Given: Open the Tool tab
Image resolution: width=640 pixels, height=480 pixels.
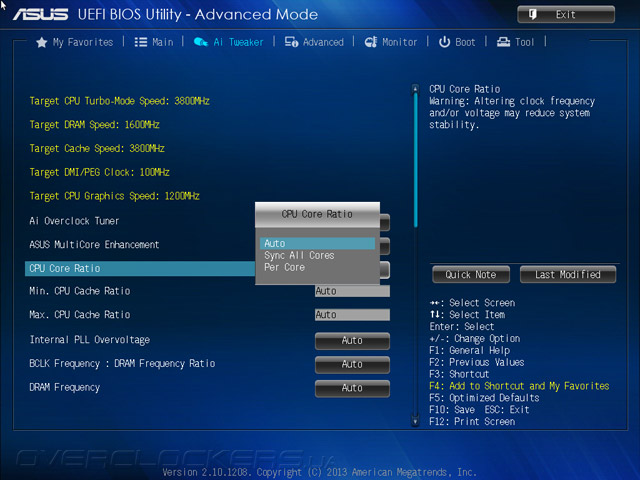Looking at the screenshot, I should 515,42.
